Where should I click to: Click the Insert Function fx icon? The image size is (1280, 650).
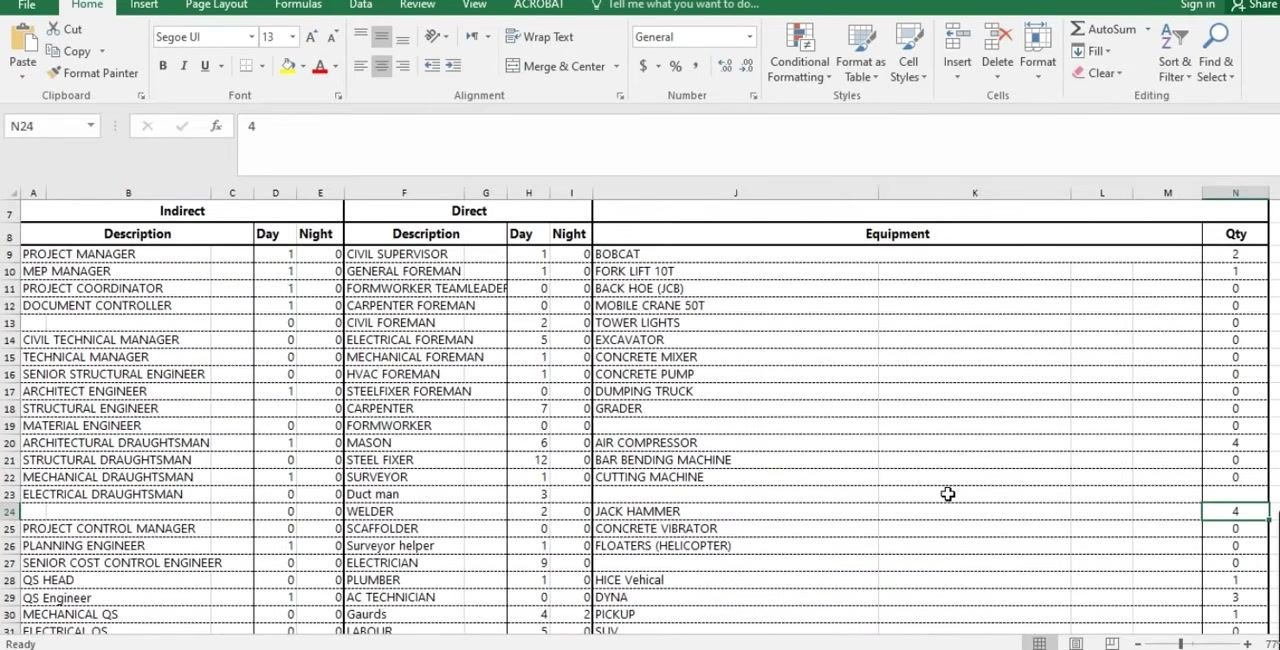(x=216, y=126)
